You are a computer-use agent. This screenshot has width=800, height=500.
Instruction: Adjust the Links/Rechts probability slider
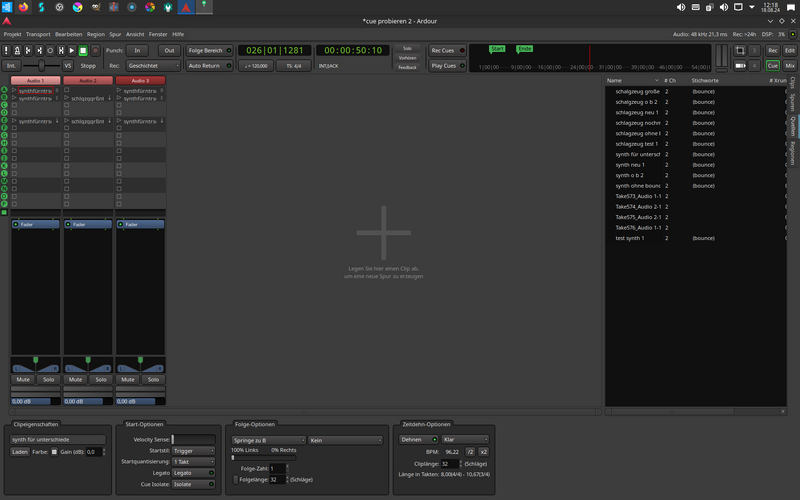click(x=263, y=458)
